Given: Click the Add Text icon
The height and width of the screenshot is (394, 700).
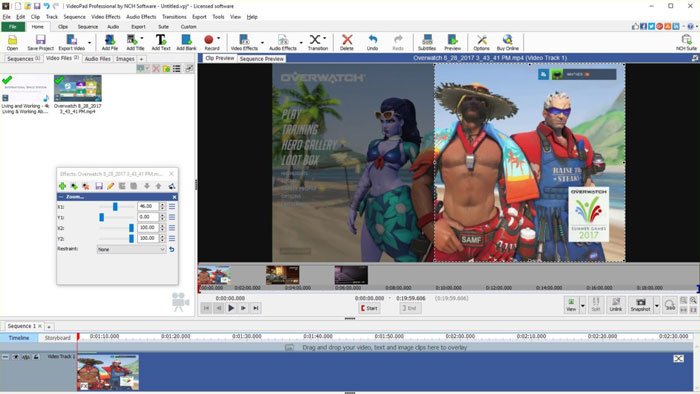Looking at the screenshot, I should (x=161, y=42).
